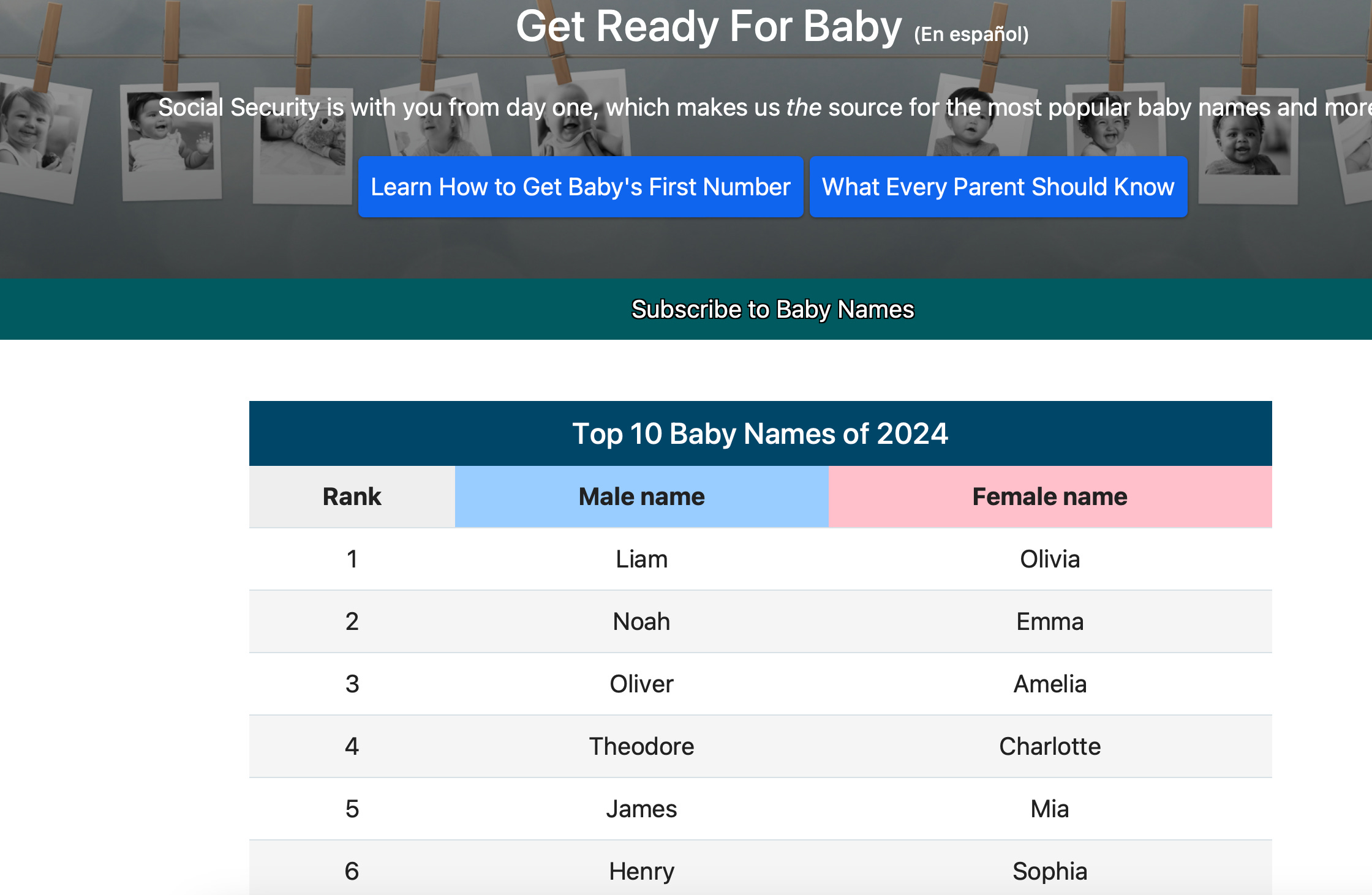Click the female name Sophia

tap(1049, 871)
